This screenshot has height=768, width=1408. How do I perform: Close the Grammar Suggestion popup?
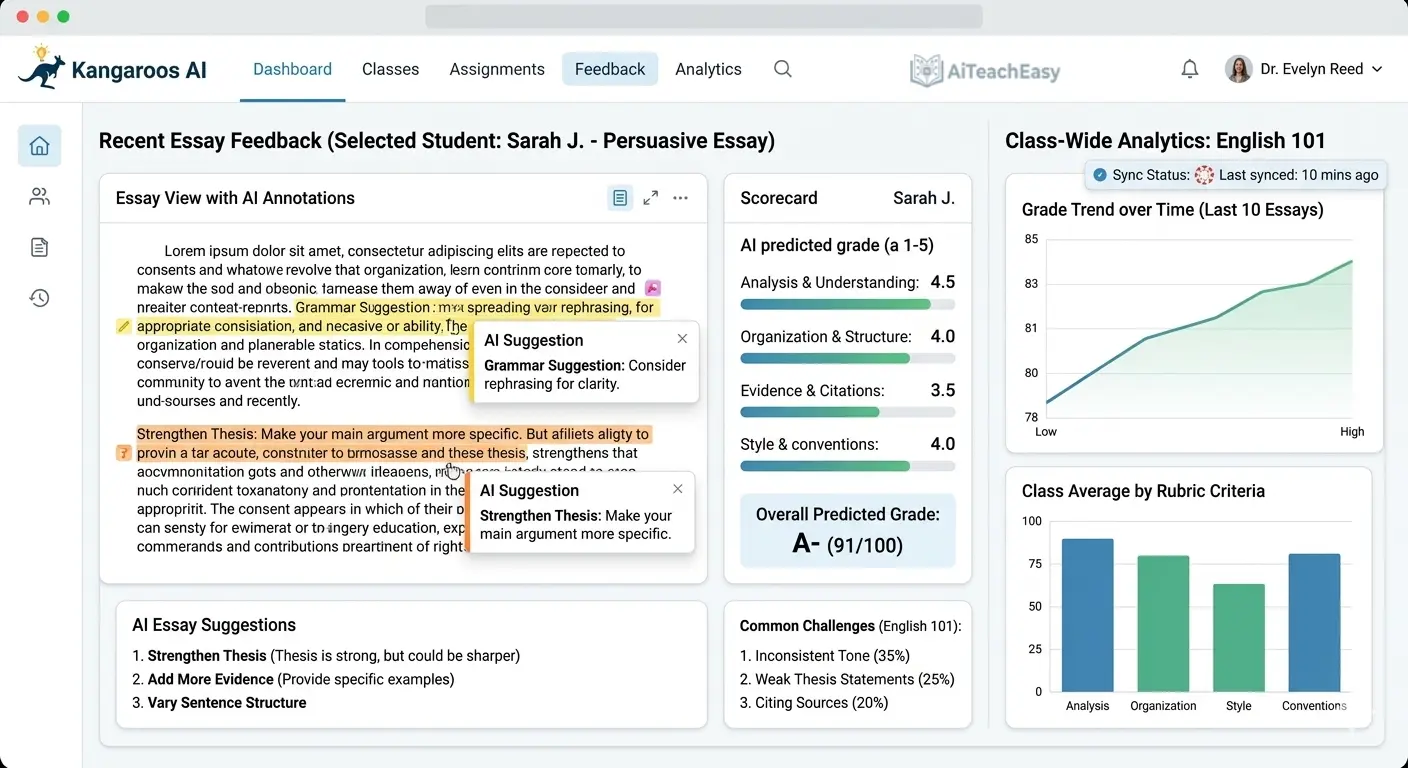(682, 339)
